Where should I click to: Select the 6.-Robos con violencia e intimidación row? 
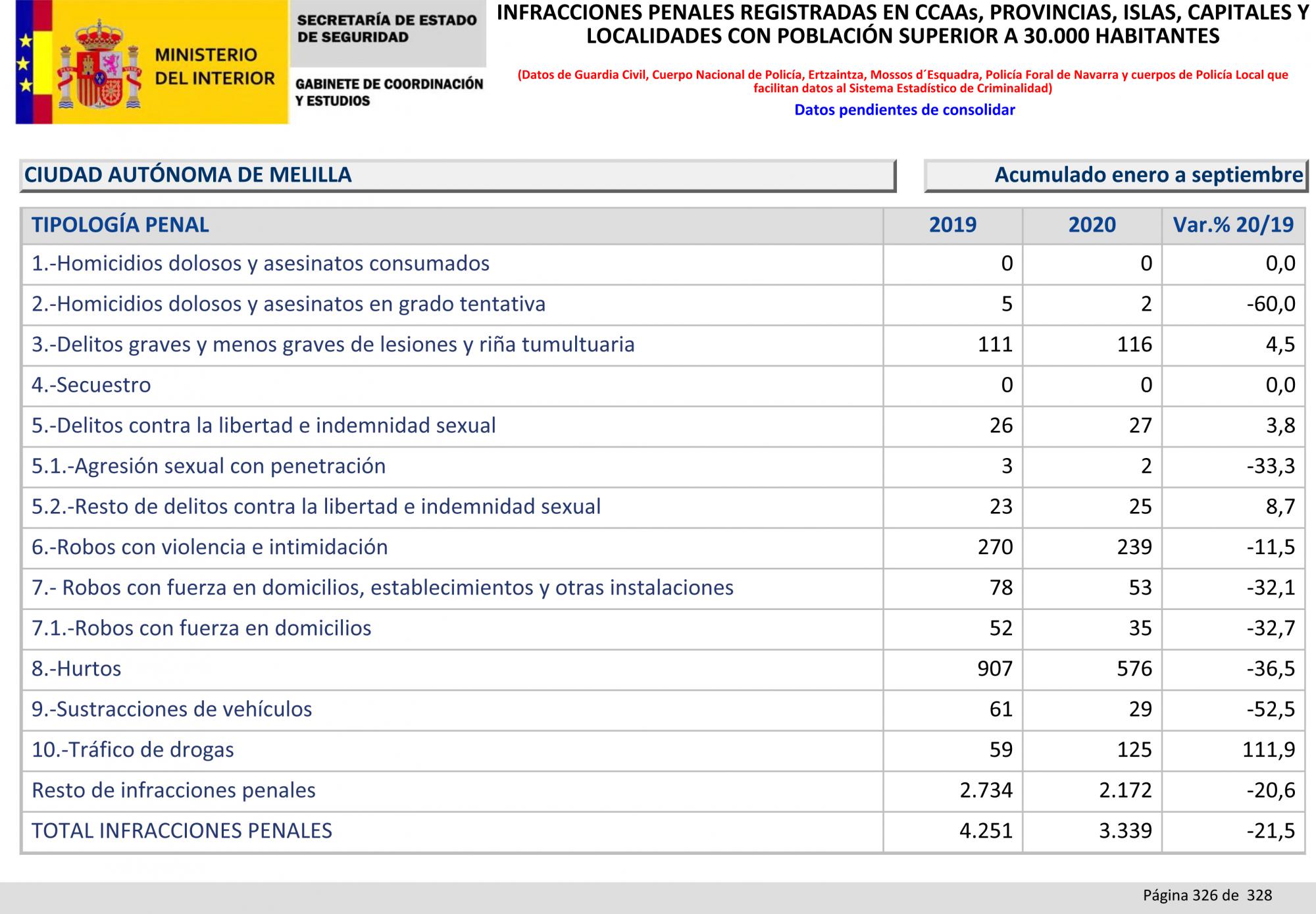click(x=663, y=547)
